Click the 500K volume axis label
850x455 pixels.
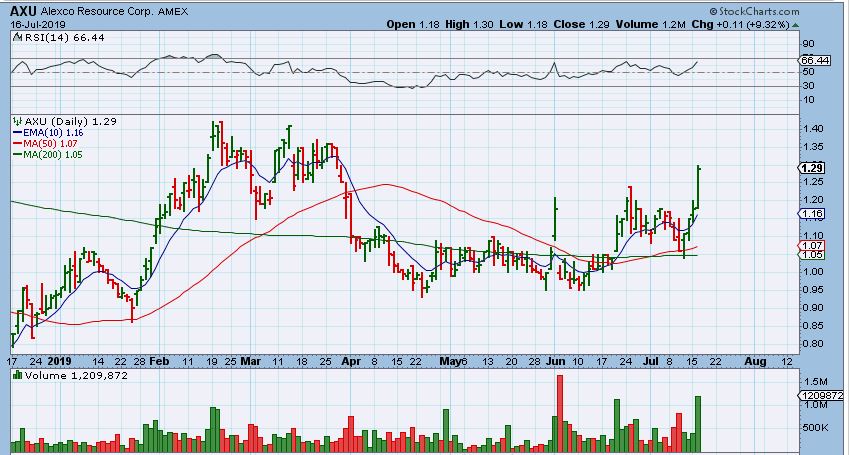[816, 428]
